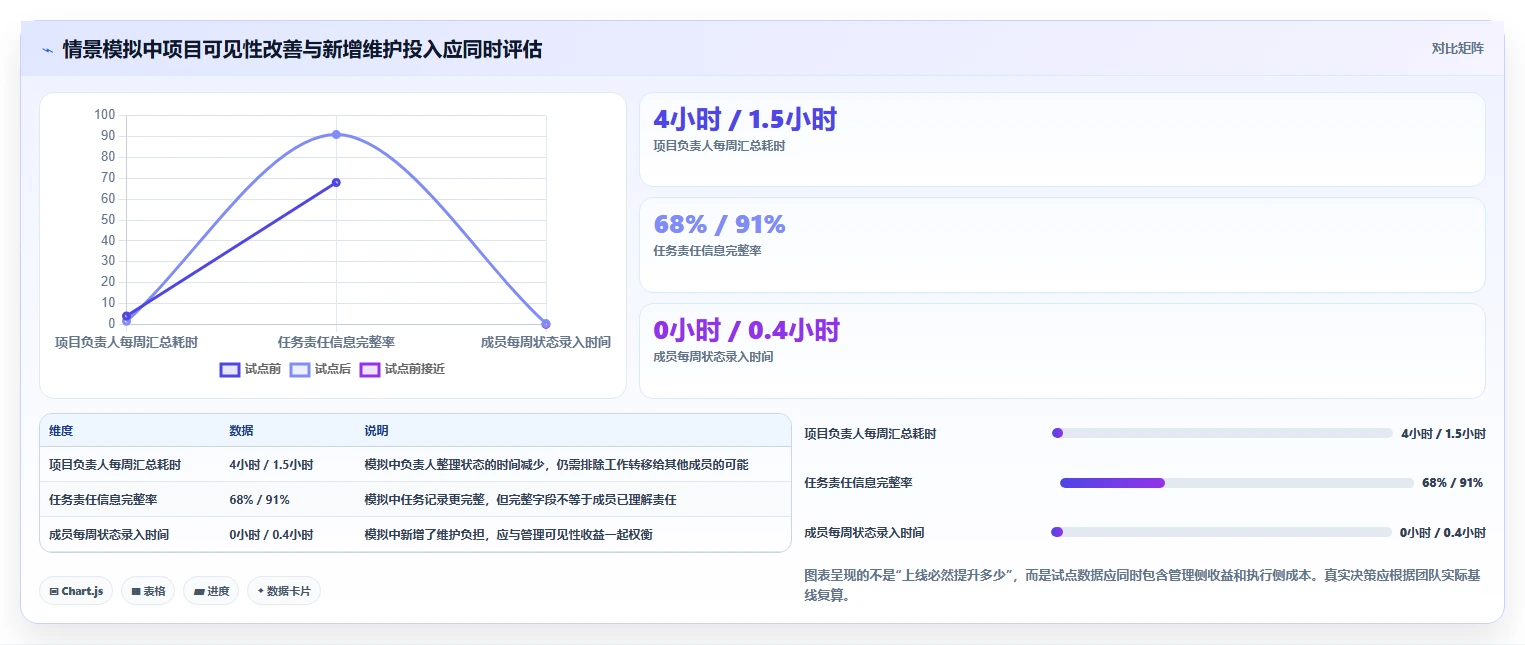Click the 维度 table column header

coord(61,431)
